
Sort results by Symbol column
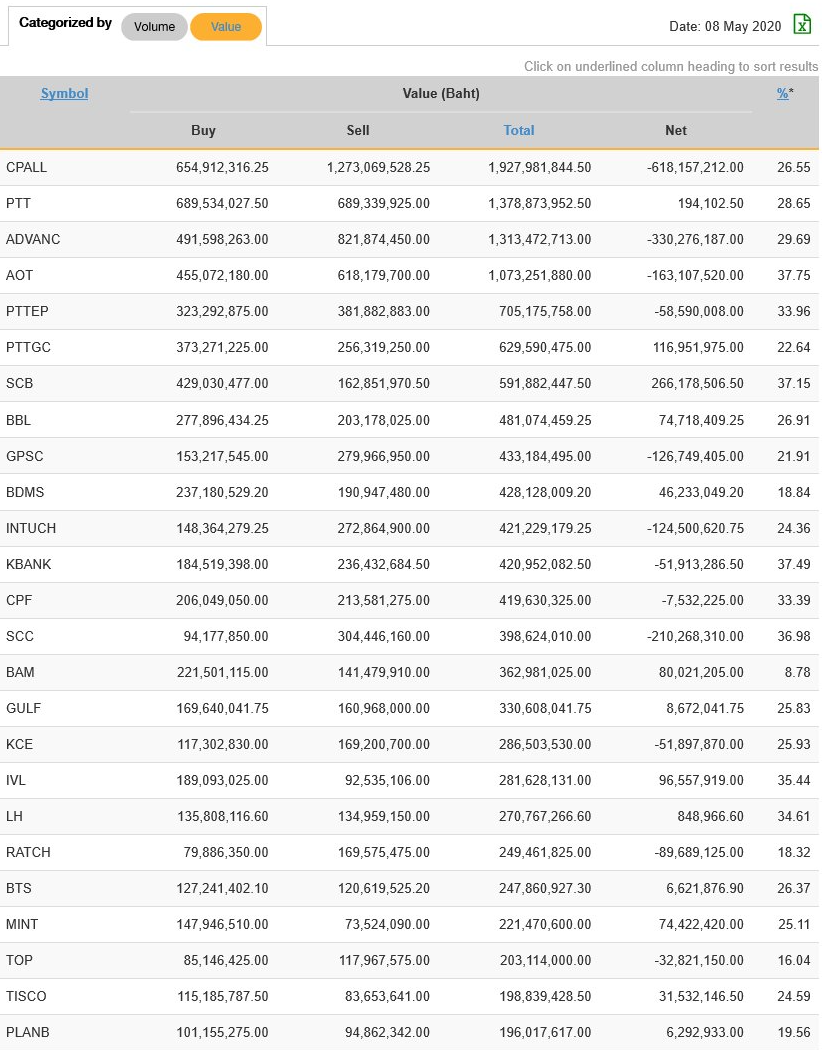click(64, 94)
